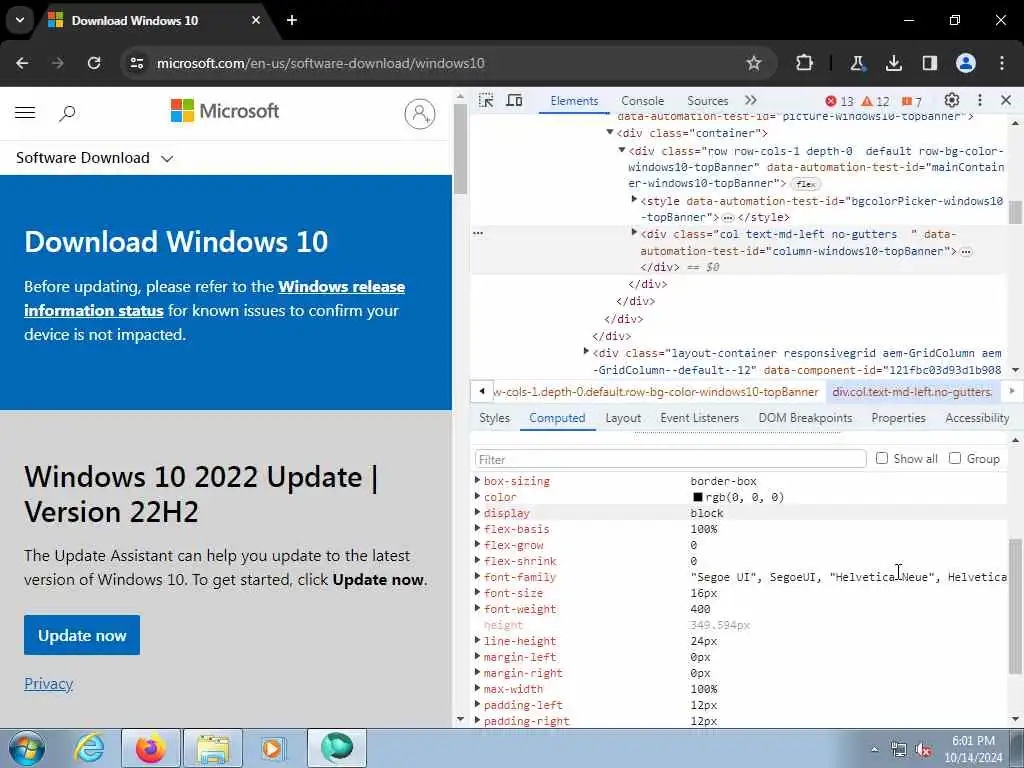Switch to DevTools Console tab

click(643, 101)
